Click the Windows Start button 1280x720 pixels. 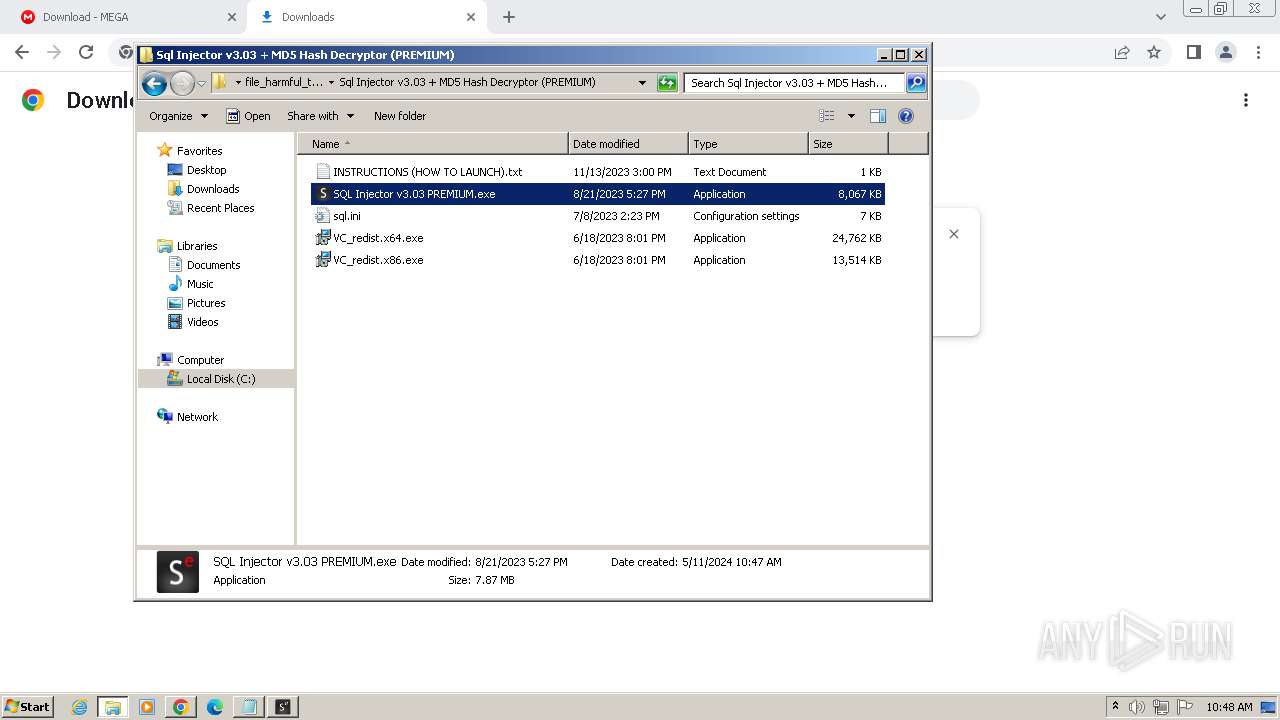[x=28, y=706]
